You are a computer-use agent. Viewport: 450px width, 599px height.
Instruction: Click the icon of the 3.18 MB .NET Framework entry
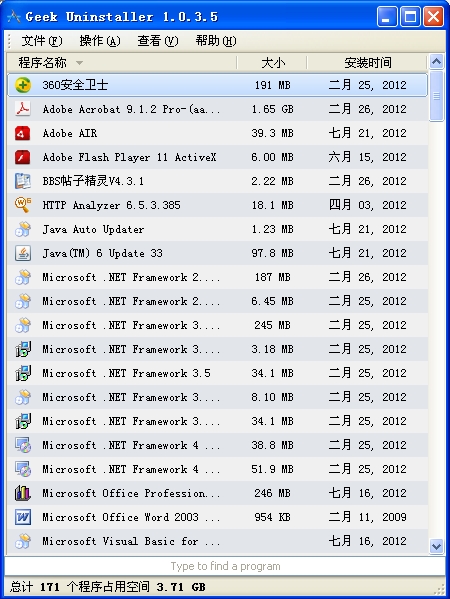(x=23, y=349)
